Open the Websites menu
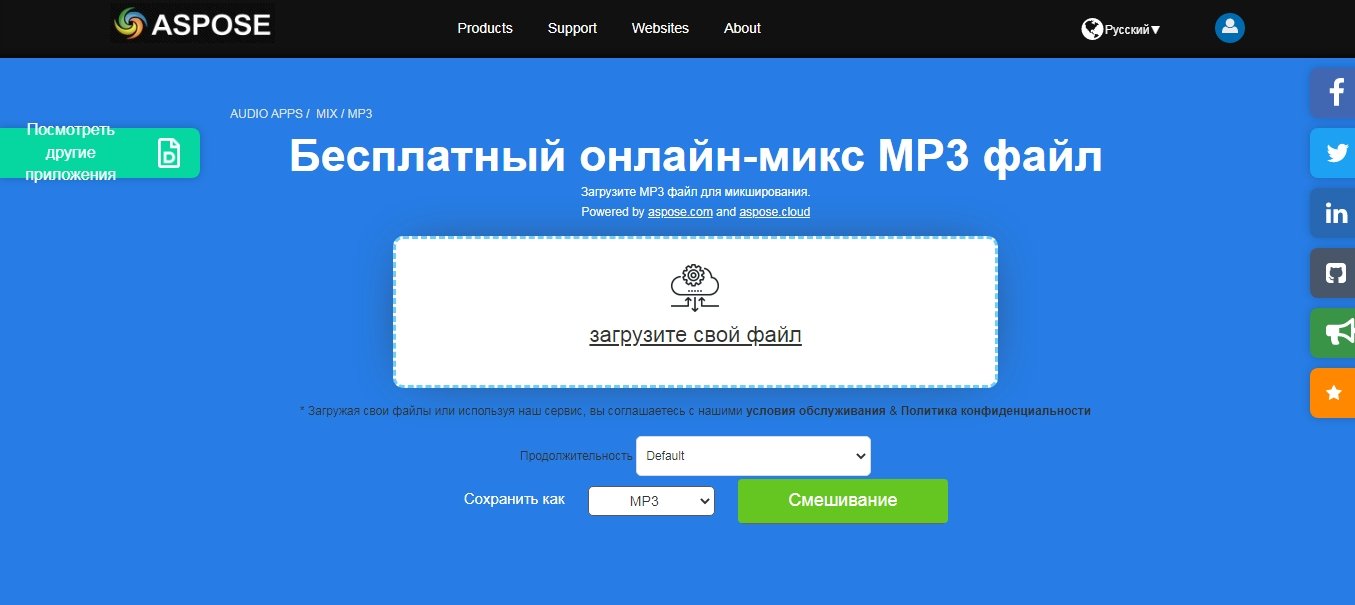This screenshot has width=1355, height=605. tap(660, 28)
